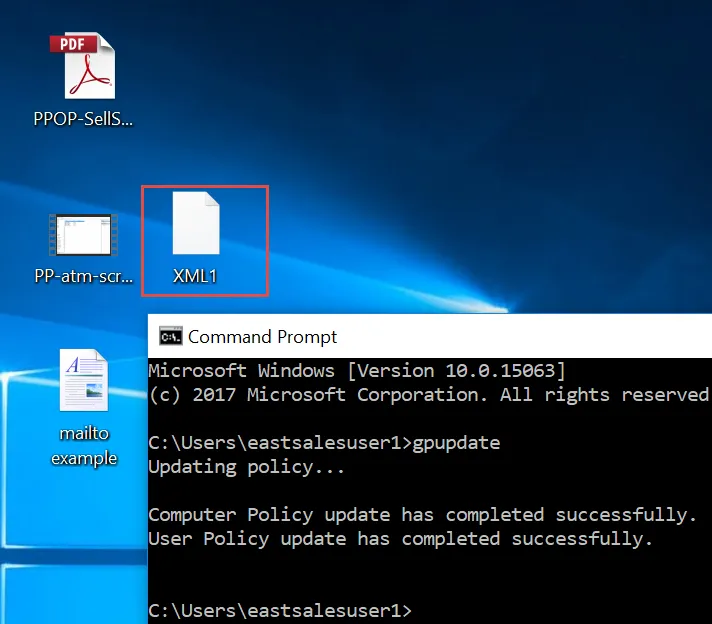Click the "XML1" file name label
The image size is (712, 624).
195,276
